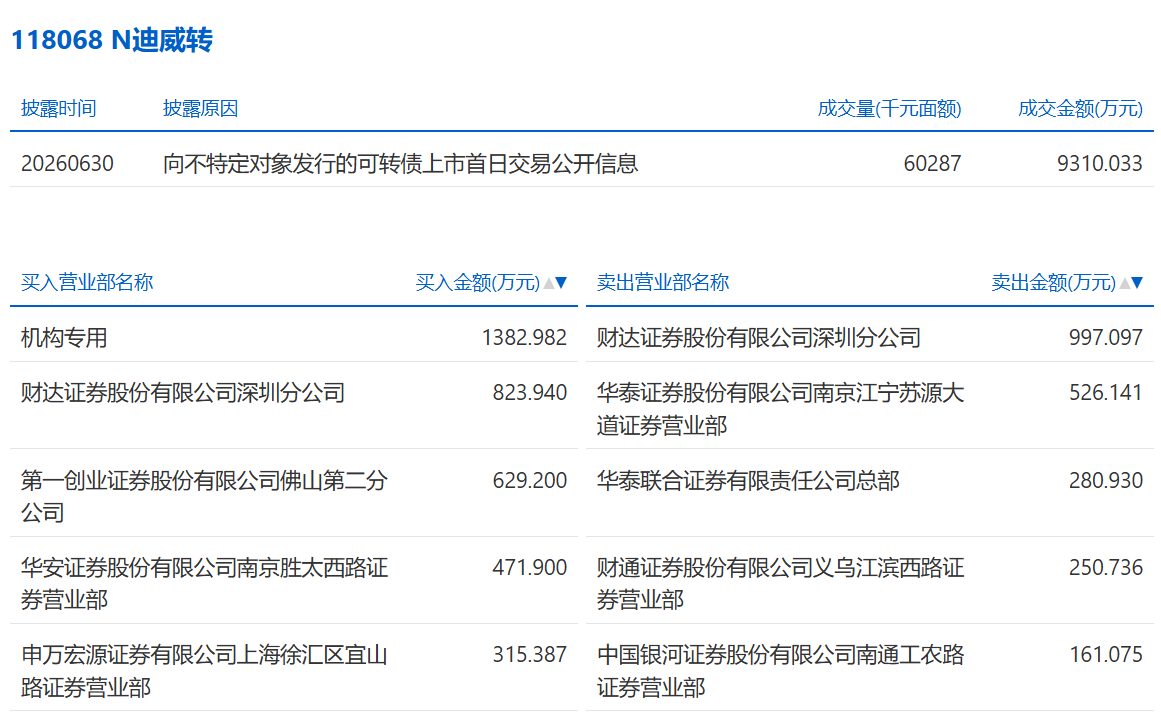
Task: Click the 买入金额(万元) column header
Action: pyautogui.click(x=478, y=282)
